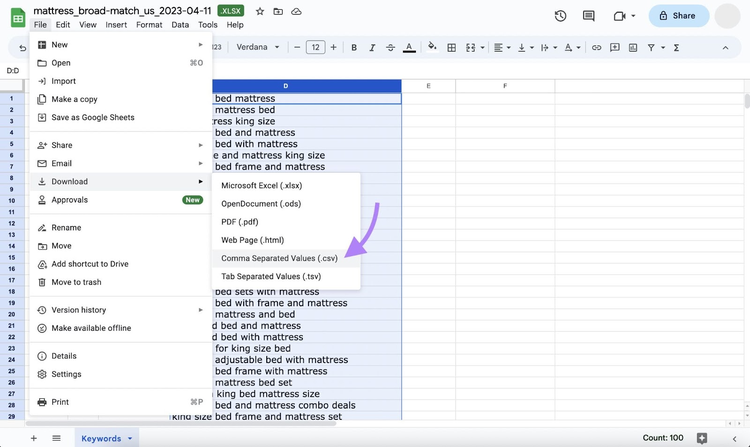
Task: Show the side panel with the arrow
Action: pos(734,438)
